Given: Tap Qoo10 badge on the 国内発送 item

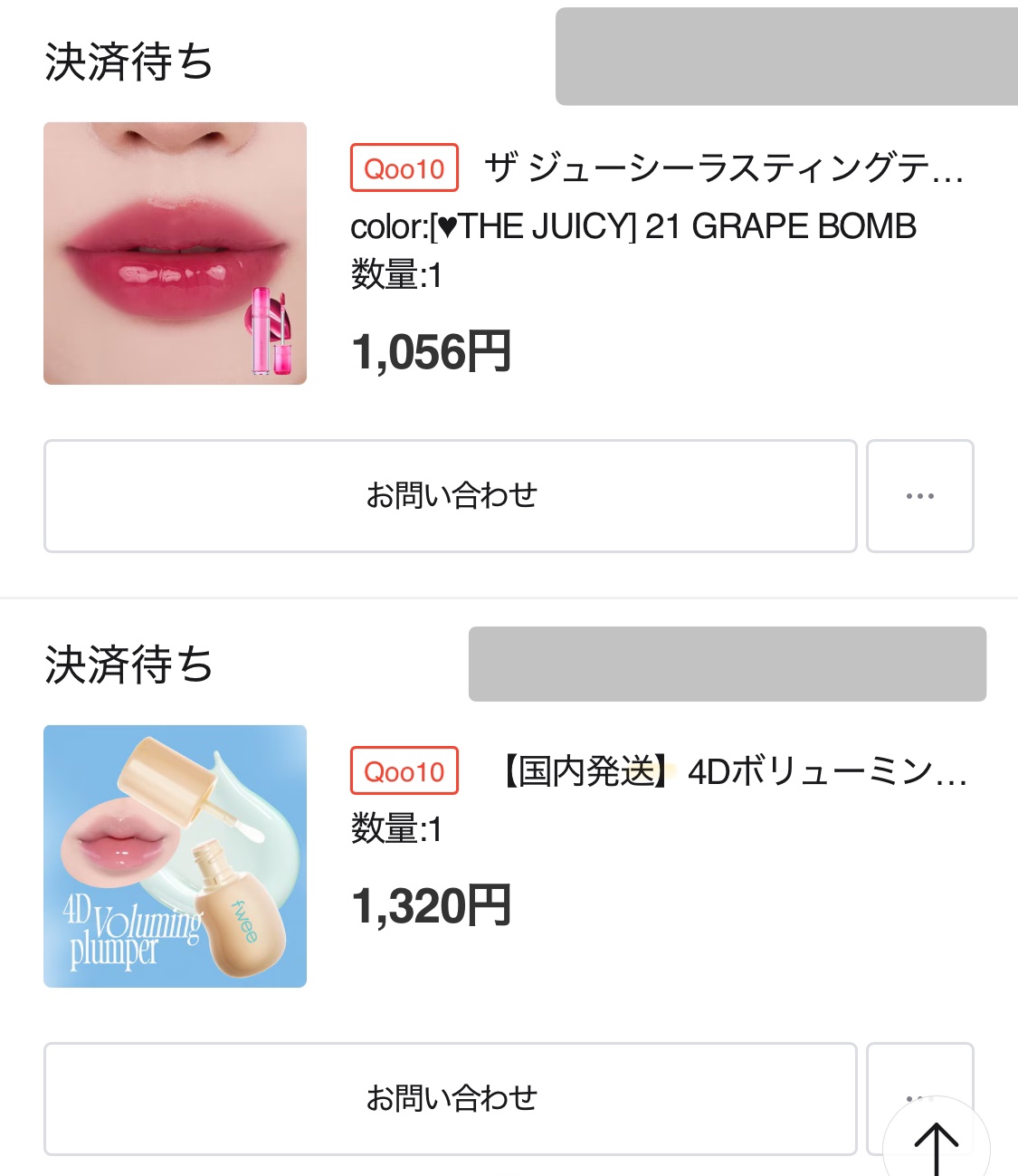Looking at the screenshot, I should (404, 771).
